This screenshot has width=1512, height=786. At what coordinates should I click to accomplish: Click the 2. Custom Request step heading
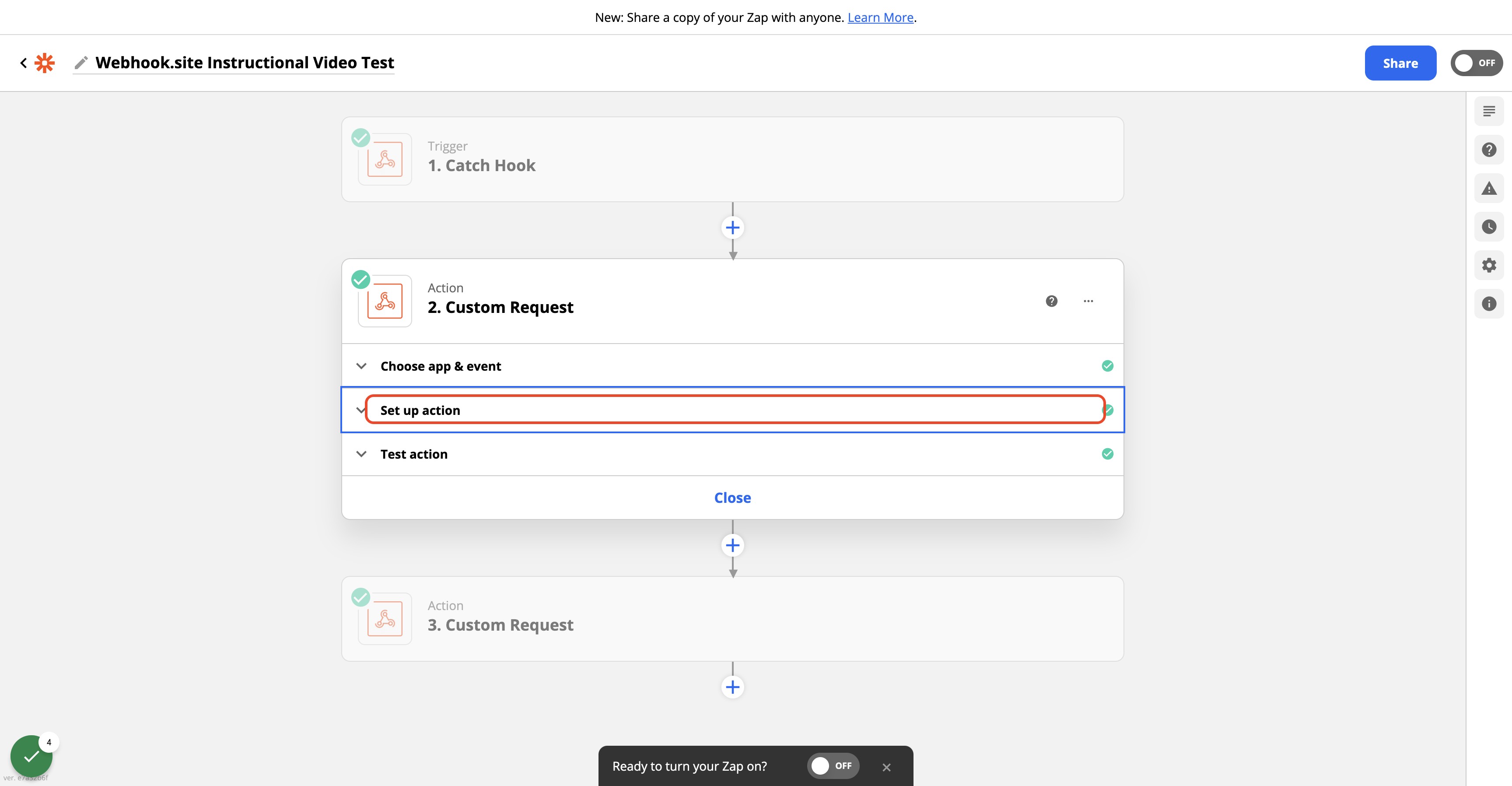click(500, 308)
